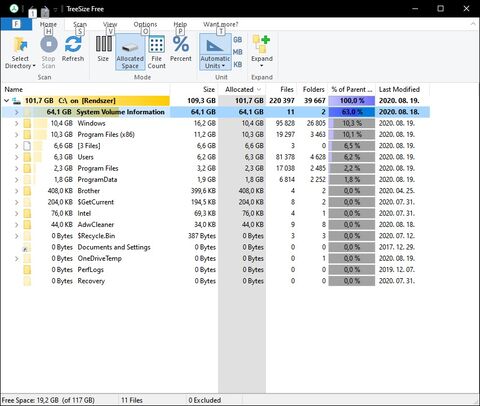The height and width of the screenshot is (406, 480).
Task: Open the Expand dropdown
Action: point(262,51)
